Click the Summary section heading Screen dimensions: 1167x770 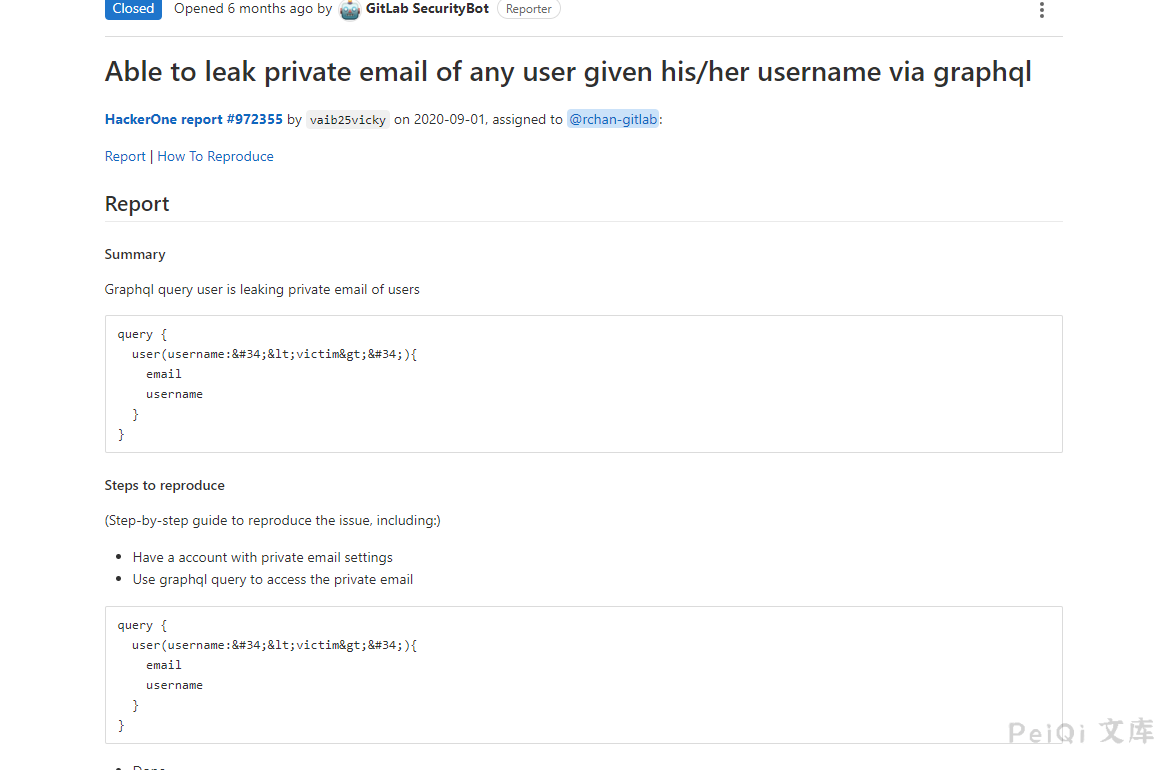point(135,254)
